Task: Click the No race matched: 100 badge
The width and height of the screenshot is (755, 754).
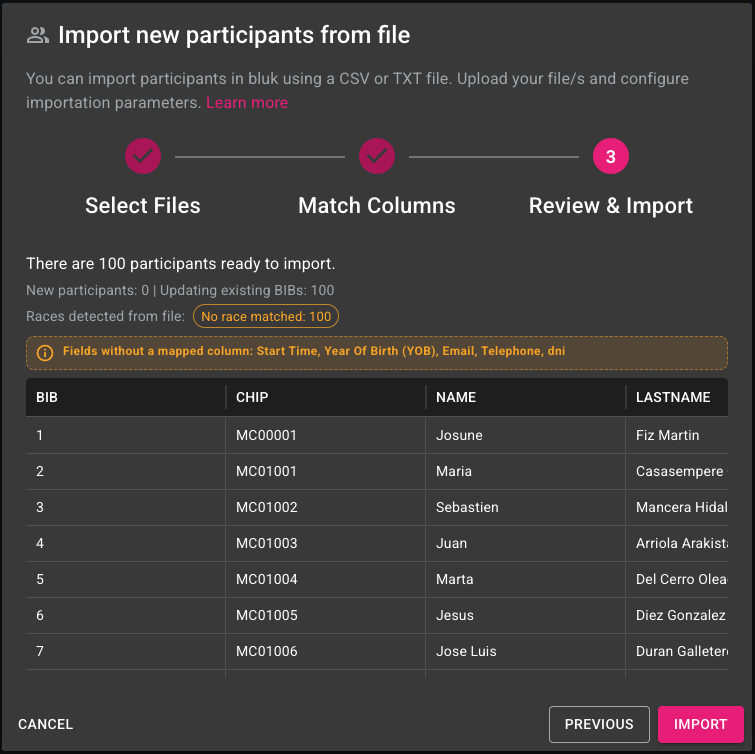Action: (x=266, y=317)
